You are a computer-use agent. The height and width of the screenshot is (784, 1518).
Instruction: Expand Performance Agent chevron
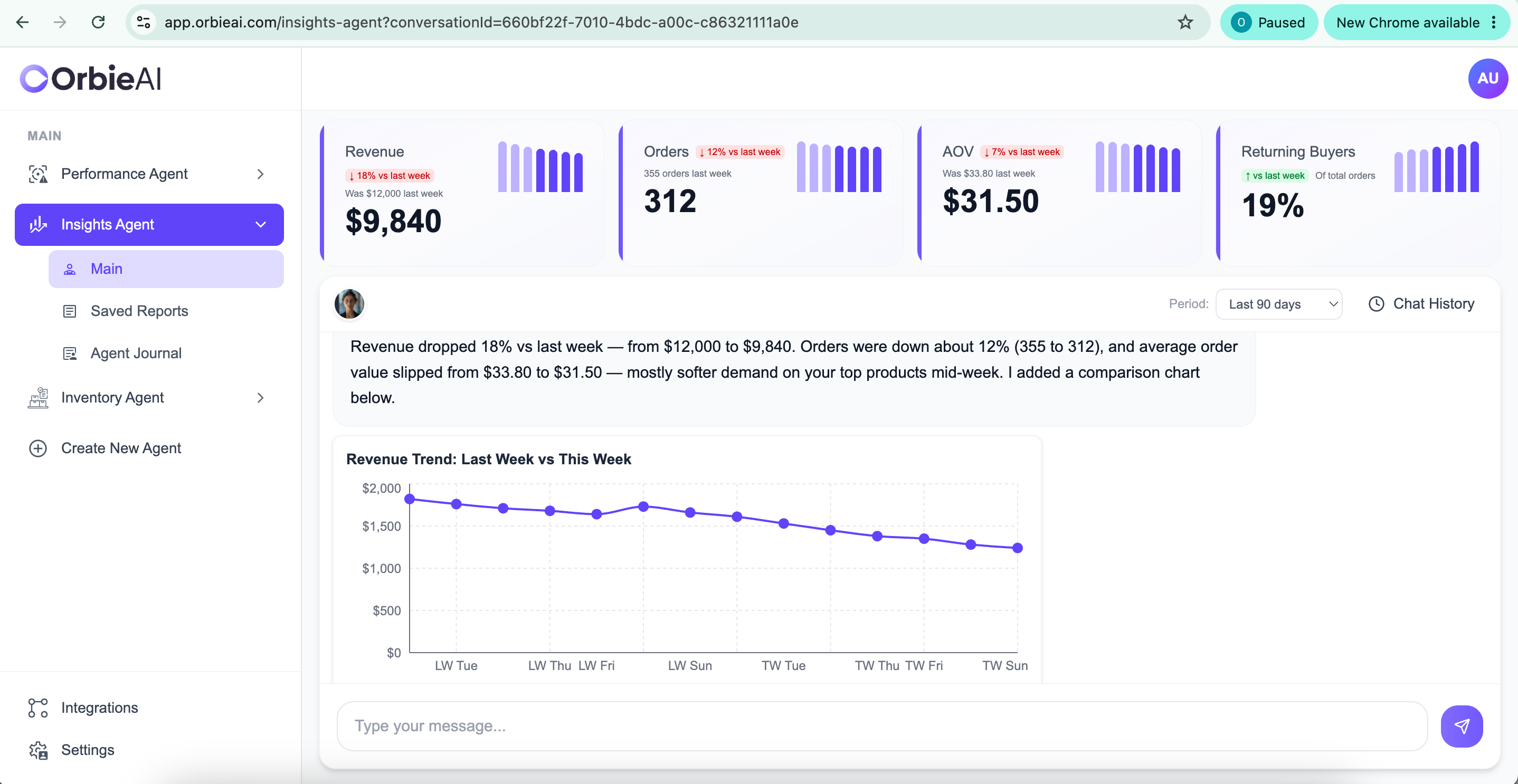(x=260, y=174)
